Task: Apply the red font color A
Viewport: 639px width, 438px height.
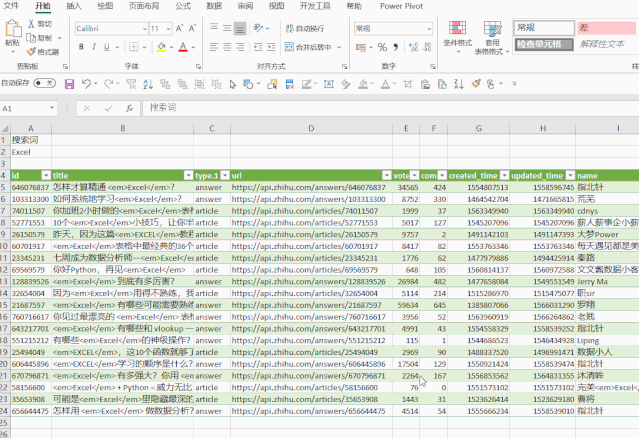Action: [183, 47]
